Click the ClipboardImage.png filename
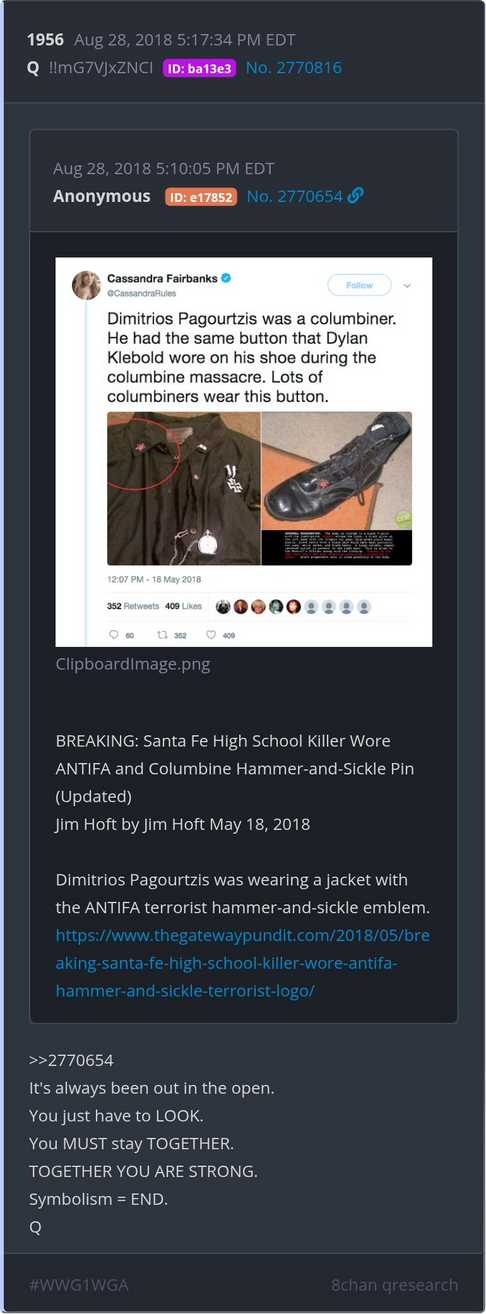This screenshot has width=486, height=1314. pos(133,663)
